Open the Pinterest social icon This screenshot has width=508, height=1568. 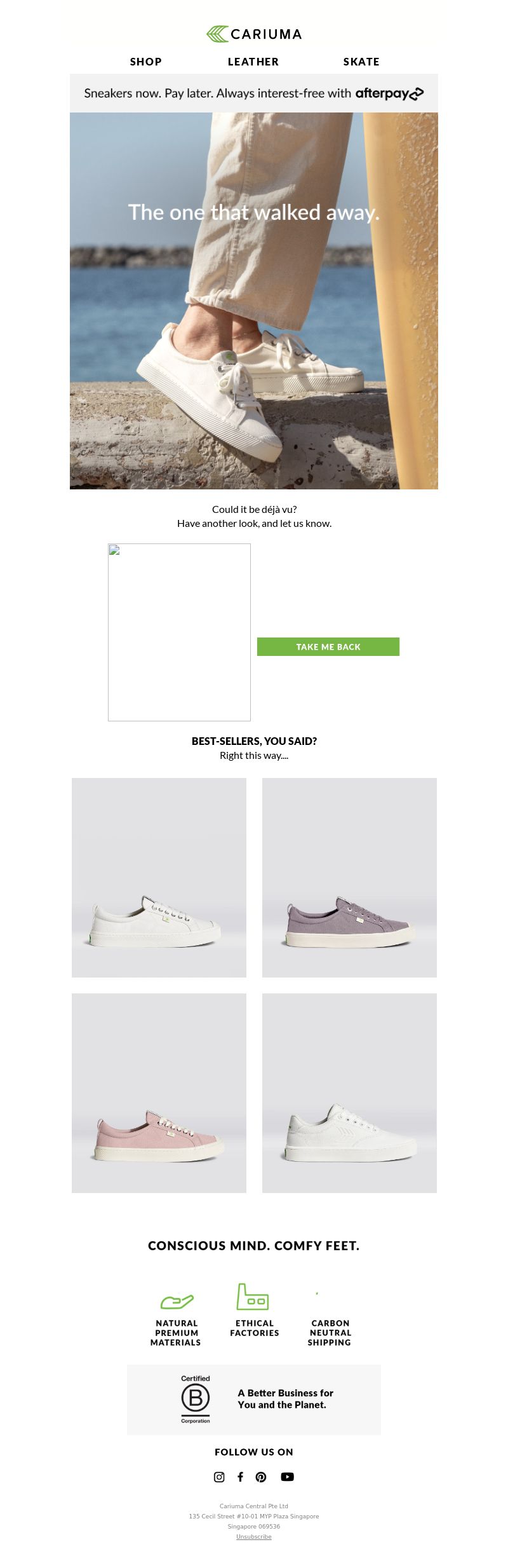click(261, 1476)
